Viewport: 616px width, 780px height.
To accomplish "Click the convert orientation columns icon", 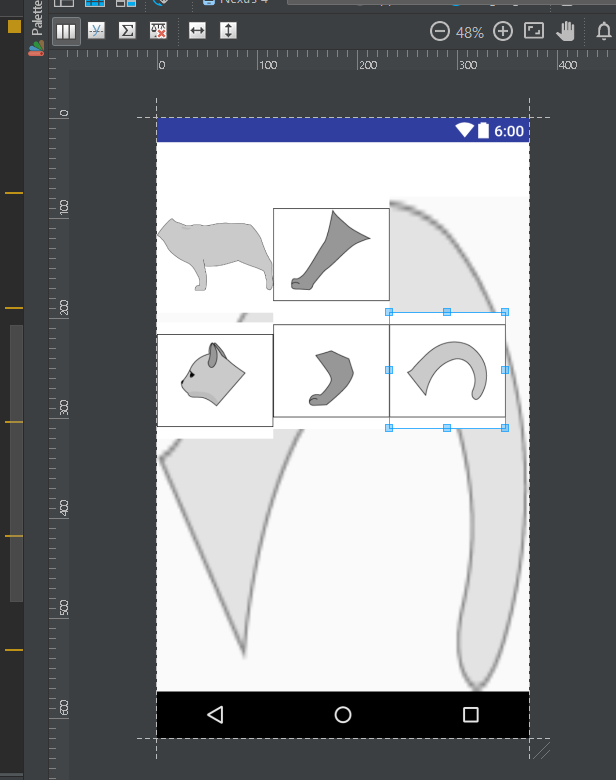I will coord(66,31).
